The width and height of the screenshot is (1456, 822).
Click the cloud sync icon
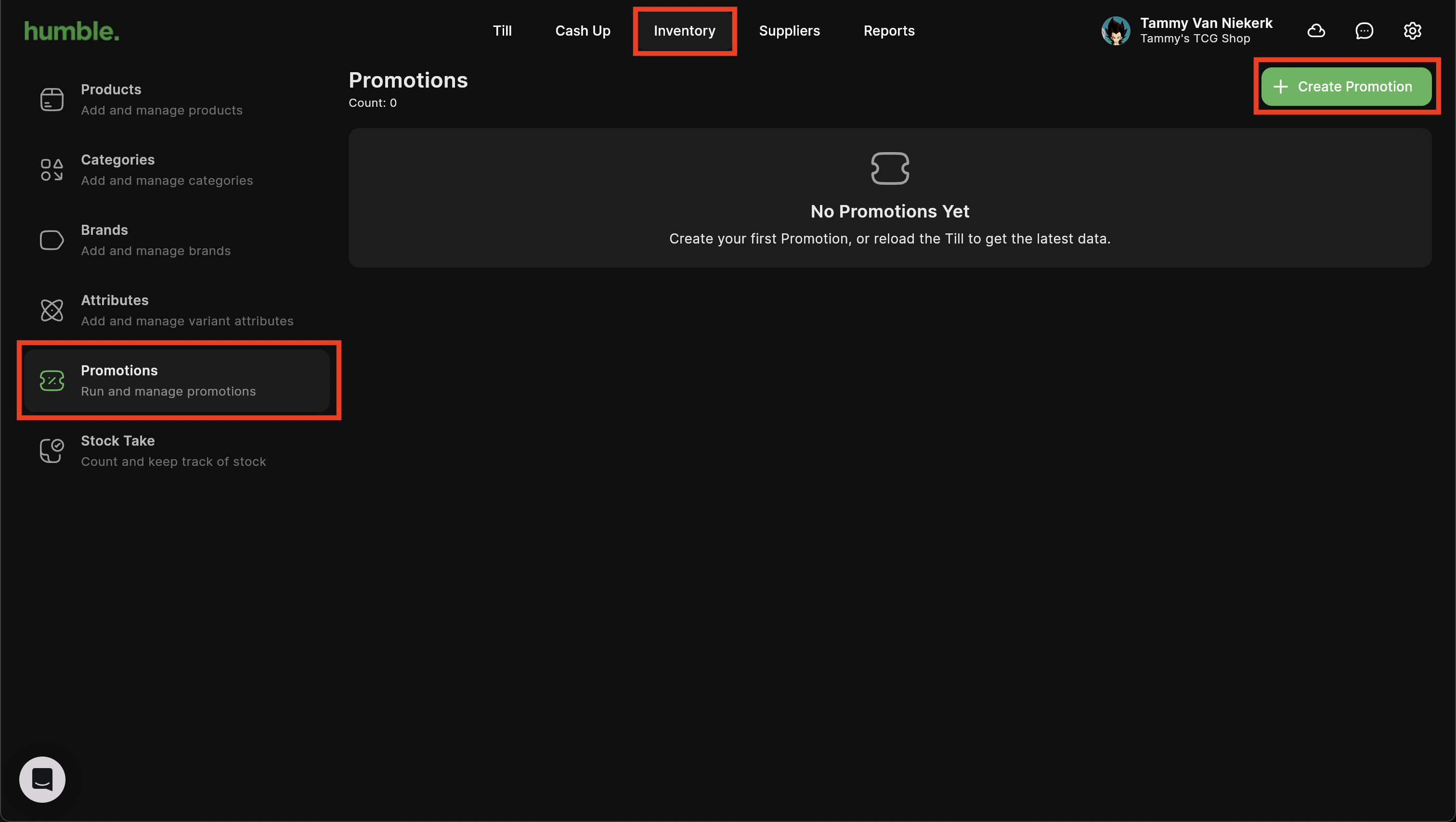(x=1316, y=30)
